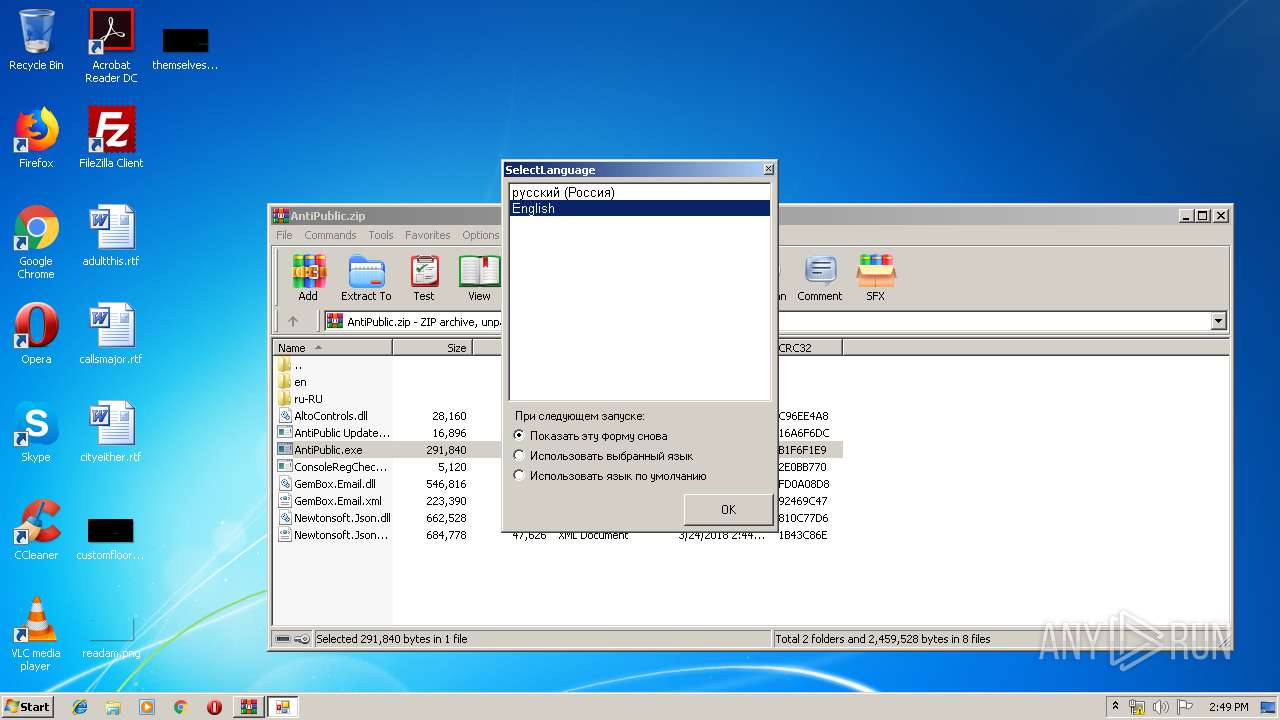Click the SFX toolbar icon
Image resolution: width=1280 pixels, height=720 pixels.
click(875, 278)
